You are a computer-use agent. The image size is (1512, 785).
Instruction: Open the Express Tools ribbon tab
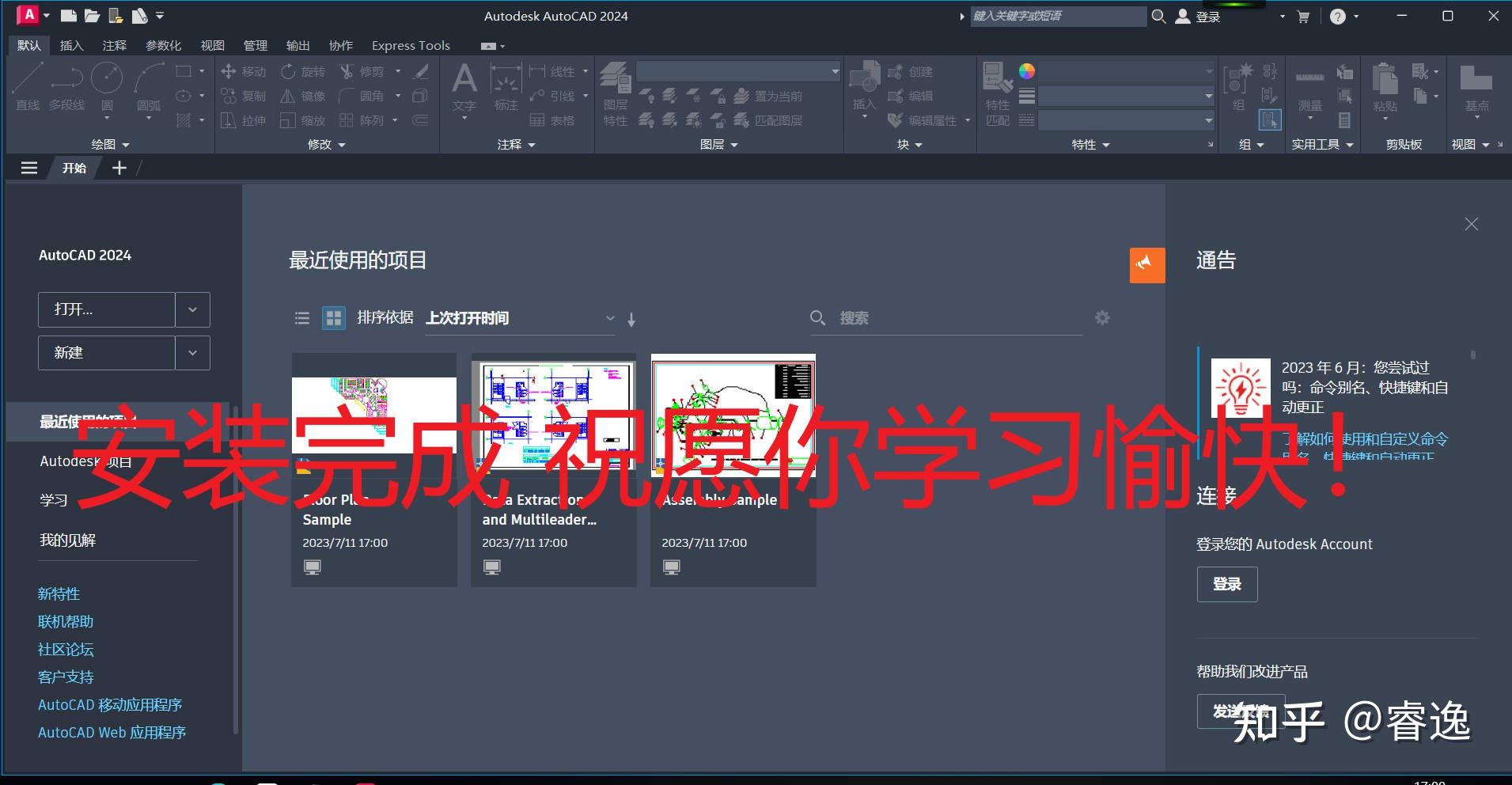coord(410,45)
